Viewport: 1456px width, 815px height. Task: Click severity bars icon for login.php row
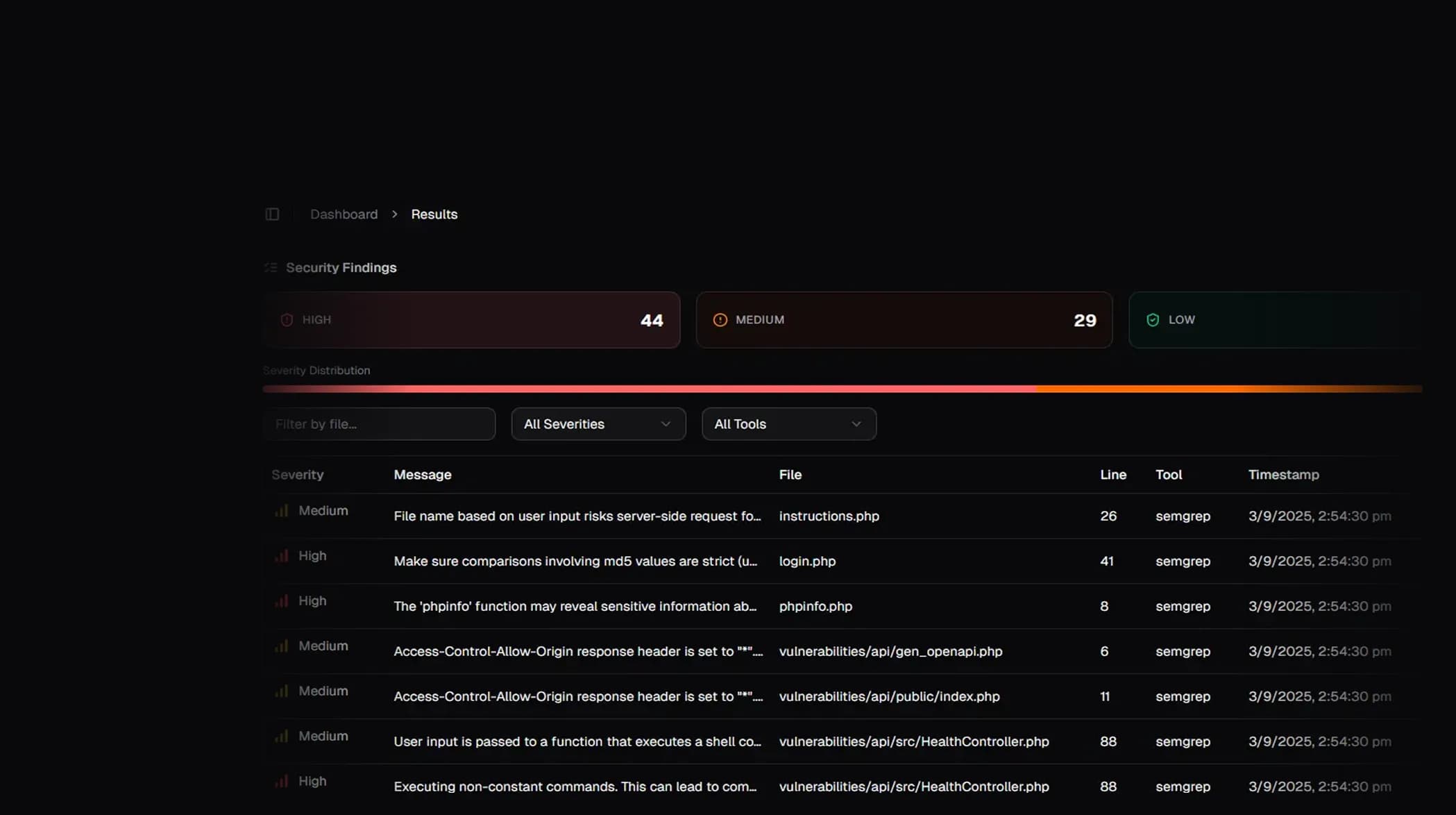pyautogui.click(x=281, y=556)
